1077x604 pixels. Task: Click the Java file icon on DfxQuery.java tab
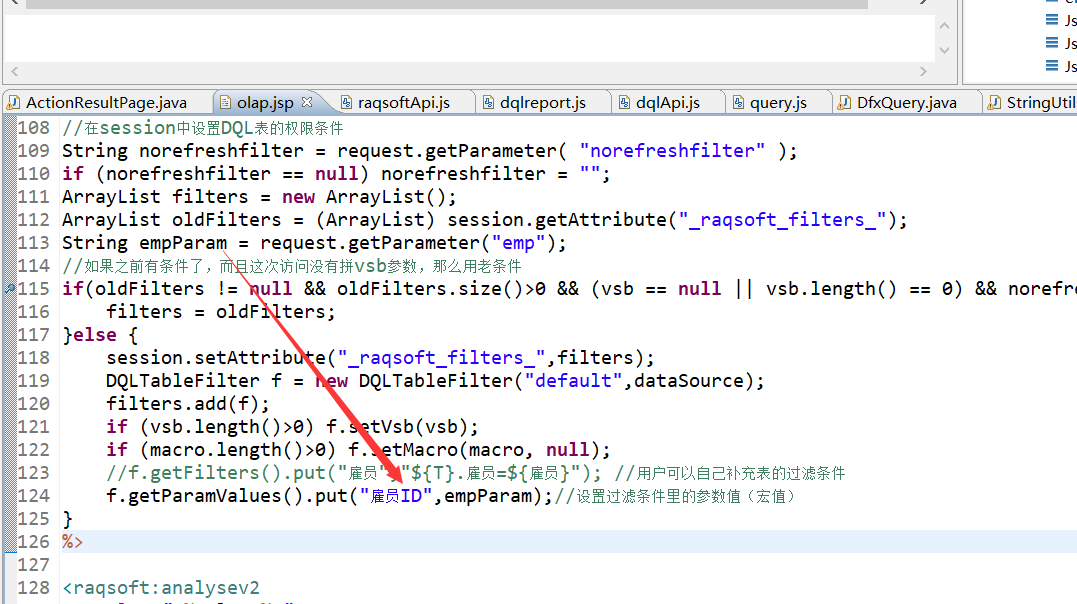click(x=845, y=102)
